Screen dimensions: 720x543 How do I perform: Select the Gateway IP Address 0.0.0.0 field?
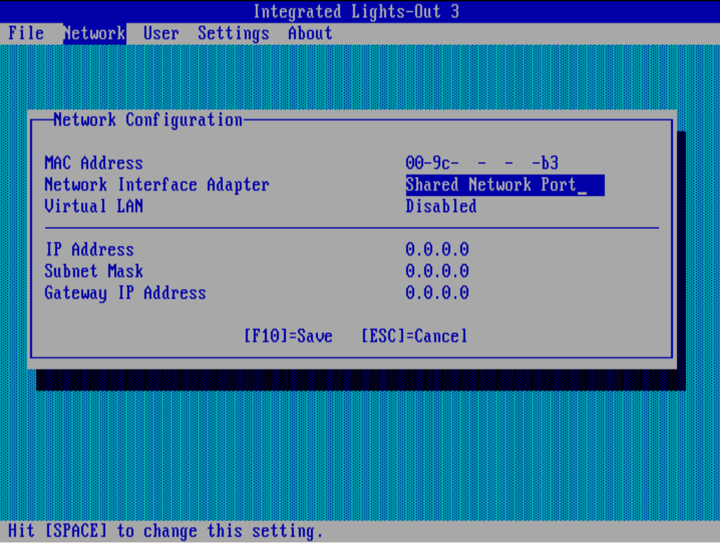pyautogui.click(x=437, y=293)
